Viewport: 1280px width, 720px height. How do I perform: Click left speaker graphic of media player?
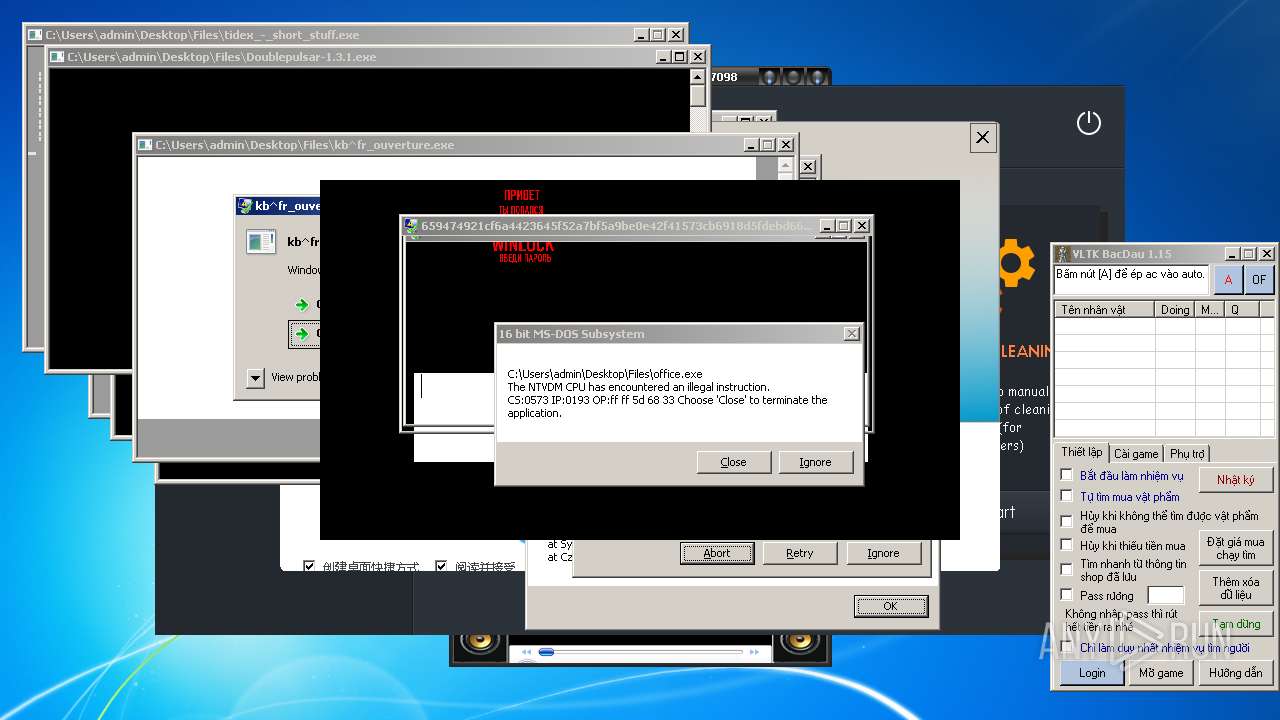point(480,641)
